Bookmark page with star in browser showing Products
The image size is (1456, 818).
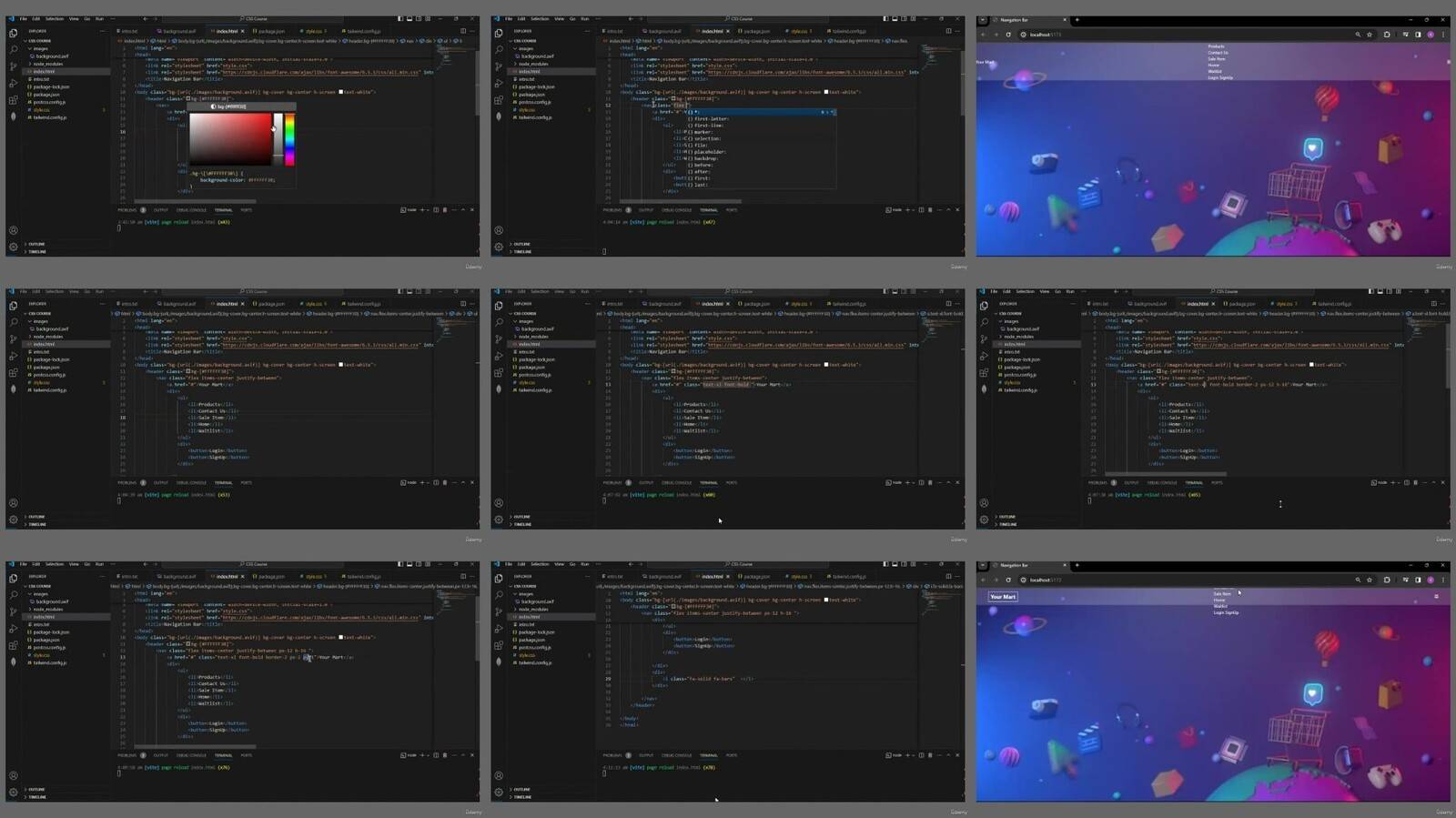(1370, 35)
